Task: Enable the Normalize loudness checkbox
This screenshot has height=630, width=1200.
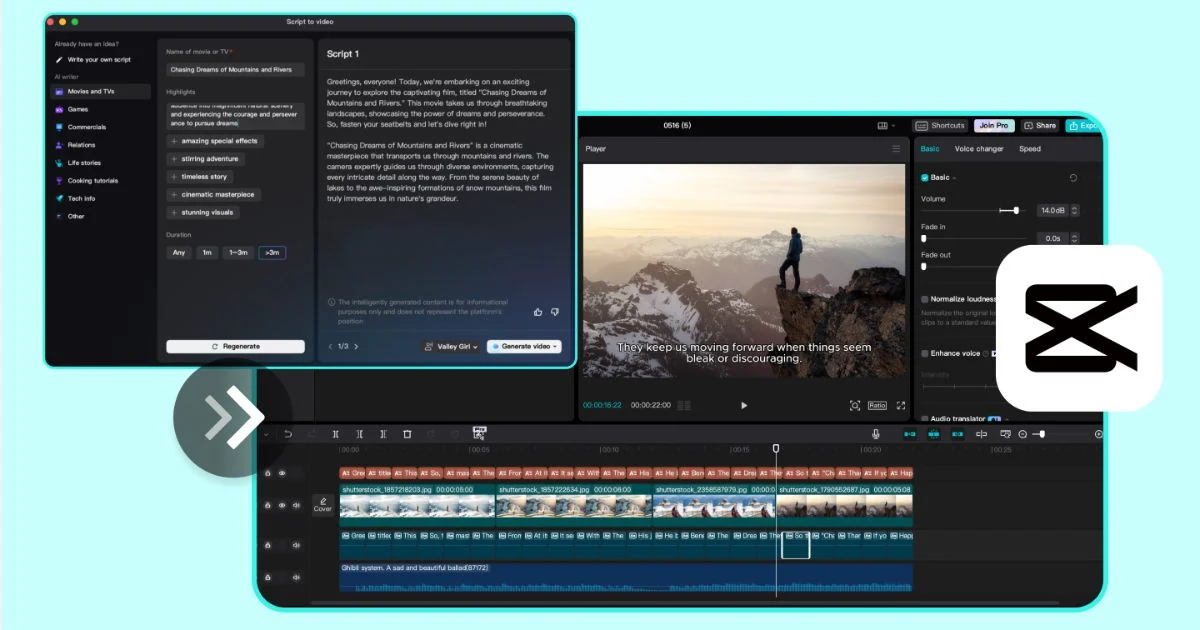Action: click(925, 299)
